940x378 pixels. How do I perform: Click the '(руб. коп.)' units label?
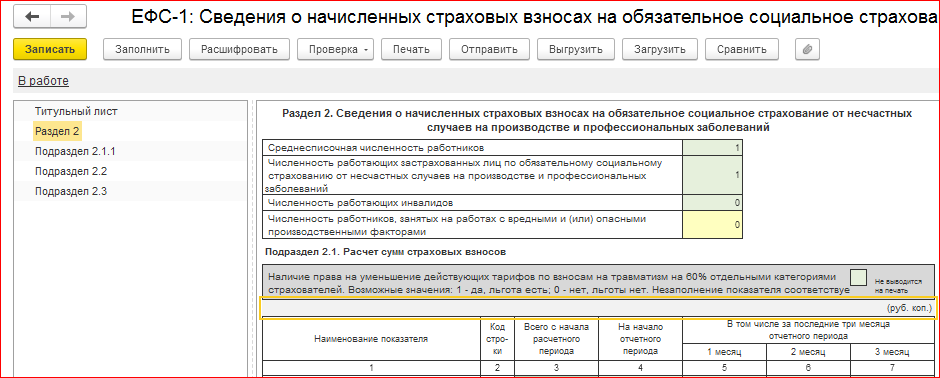click(909, 308)
